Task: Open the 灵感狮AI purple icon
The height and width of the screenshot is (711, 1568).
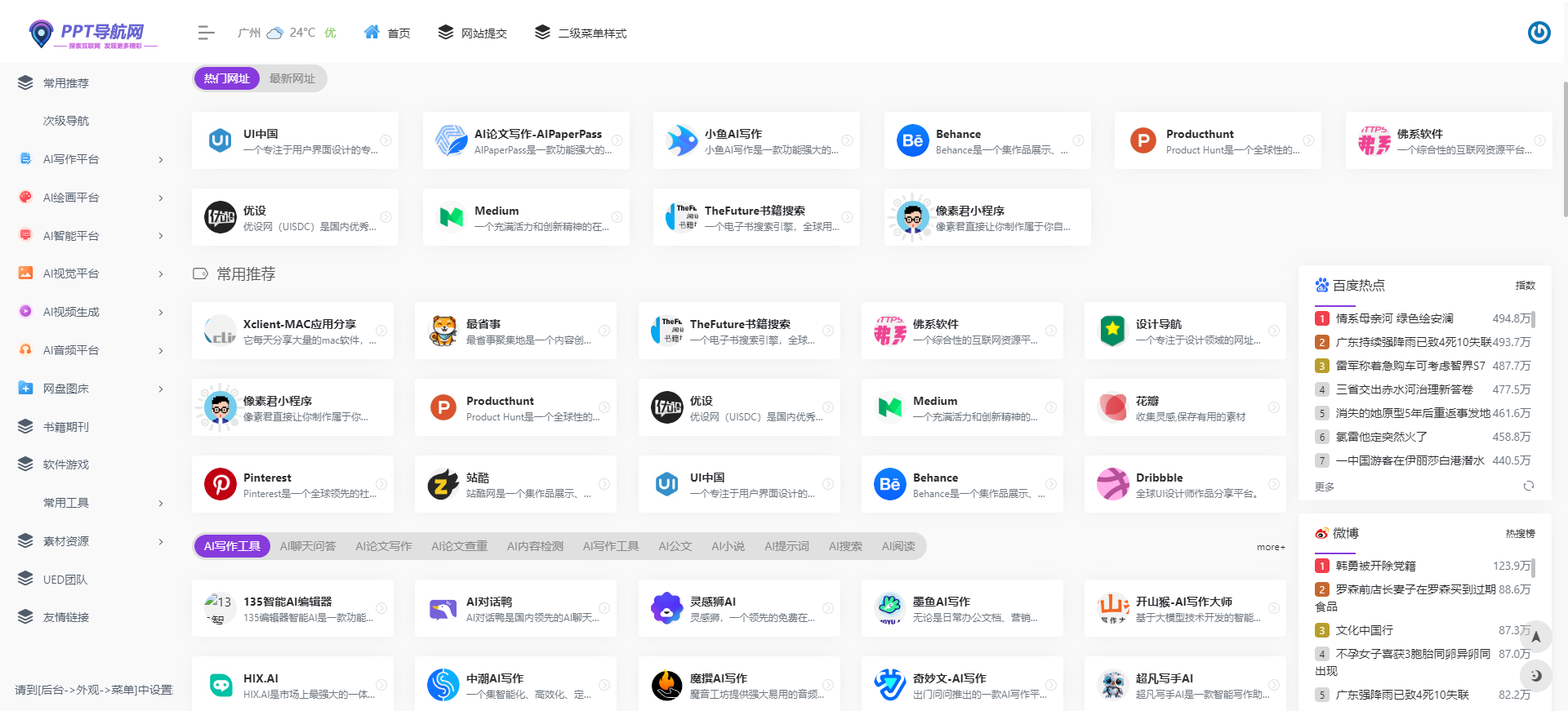Action: pyautogui.click(x=666, y=608)
